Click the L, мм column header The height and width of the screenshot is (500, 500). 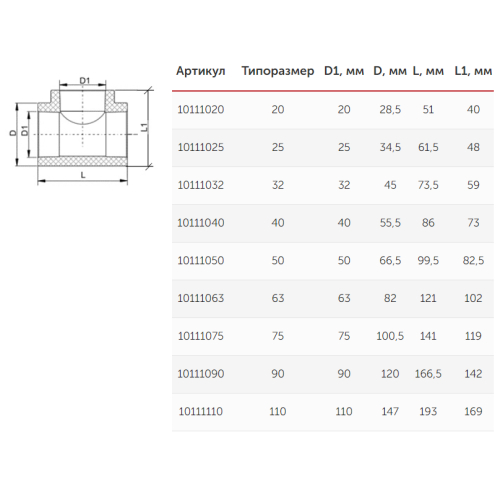(428, 71)
